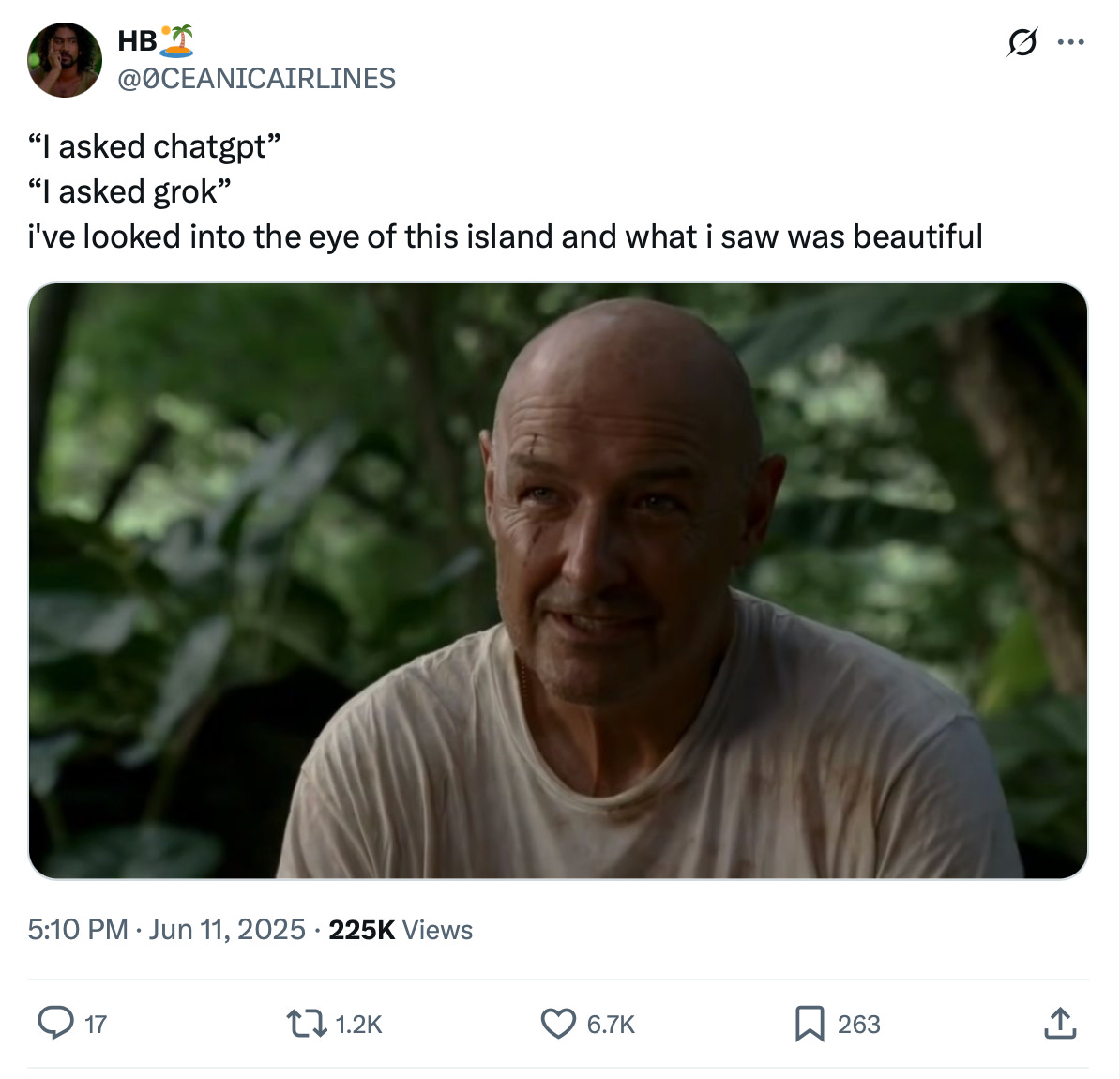Click the Grok slashed-circle icon

tap(1022, 42)
